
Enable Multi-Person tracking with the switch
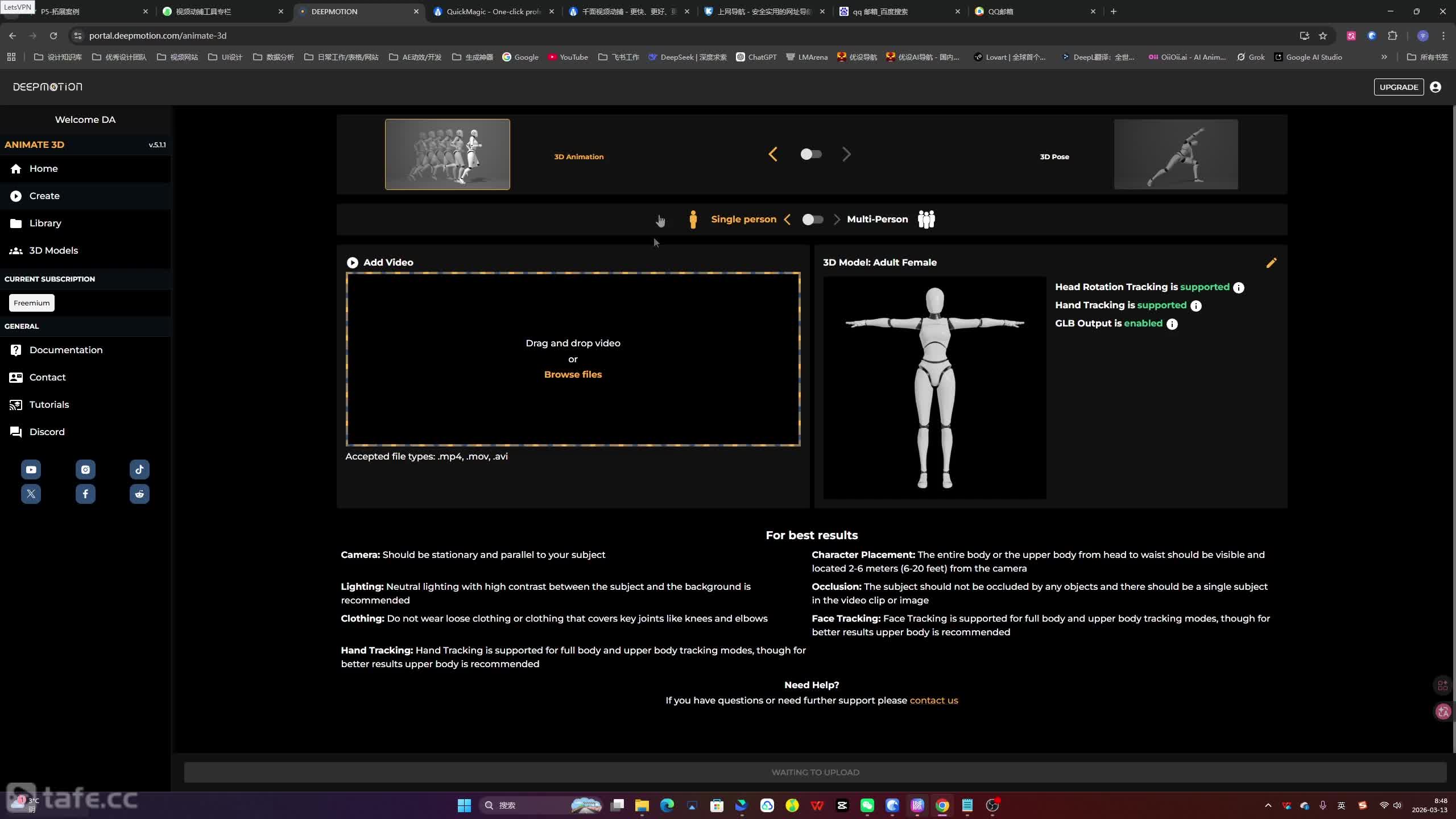[x=812, y=220]
